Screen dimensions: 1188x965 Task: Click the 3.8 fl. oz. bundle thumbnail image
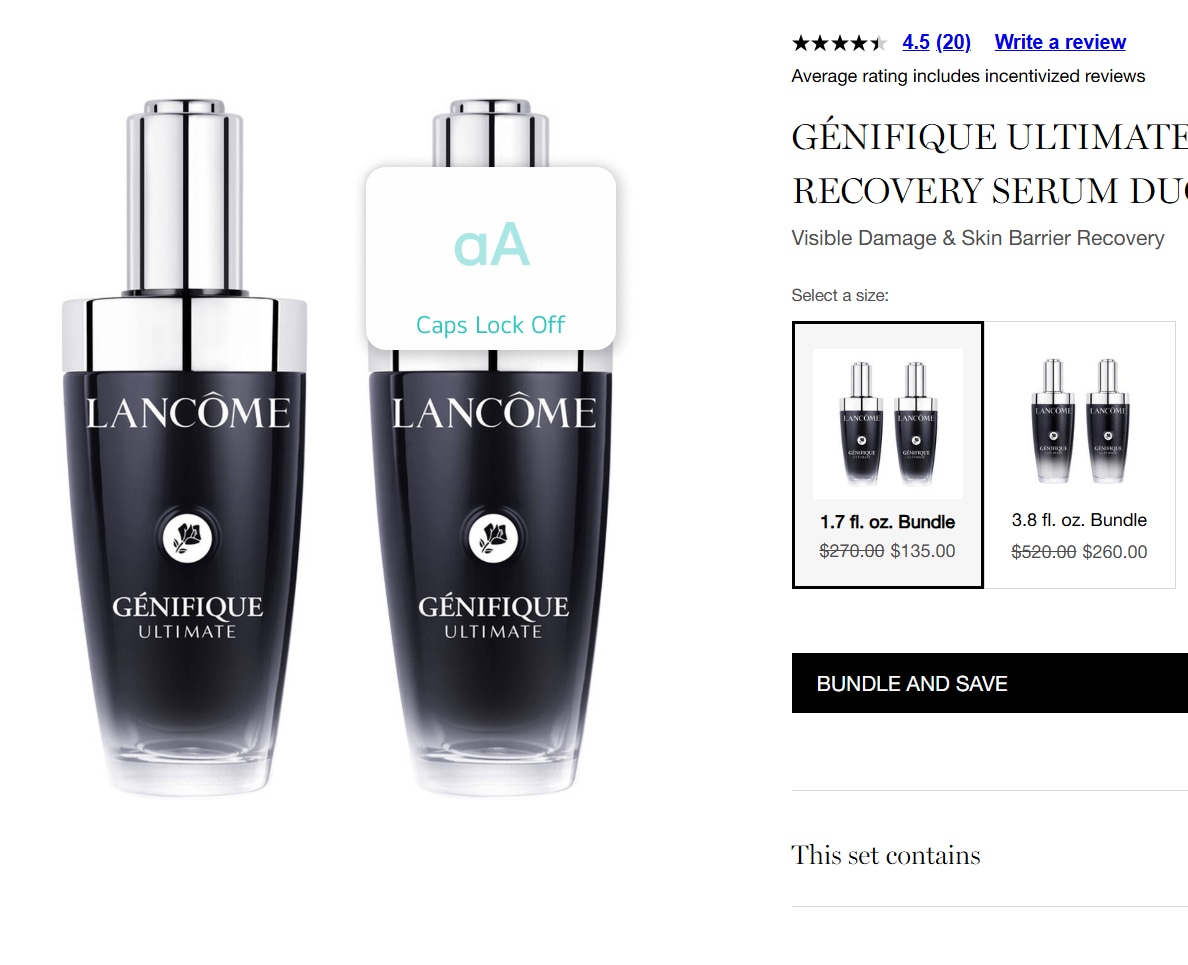[1080, 422]
